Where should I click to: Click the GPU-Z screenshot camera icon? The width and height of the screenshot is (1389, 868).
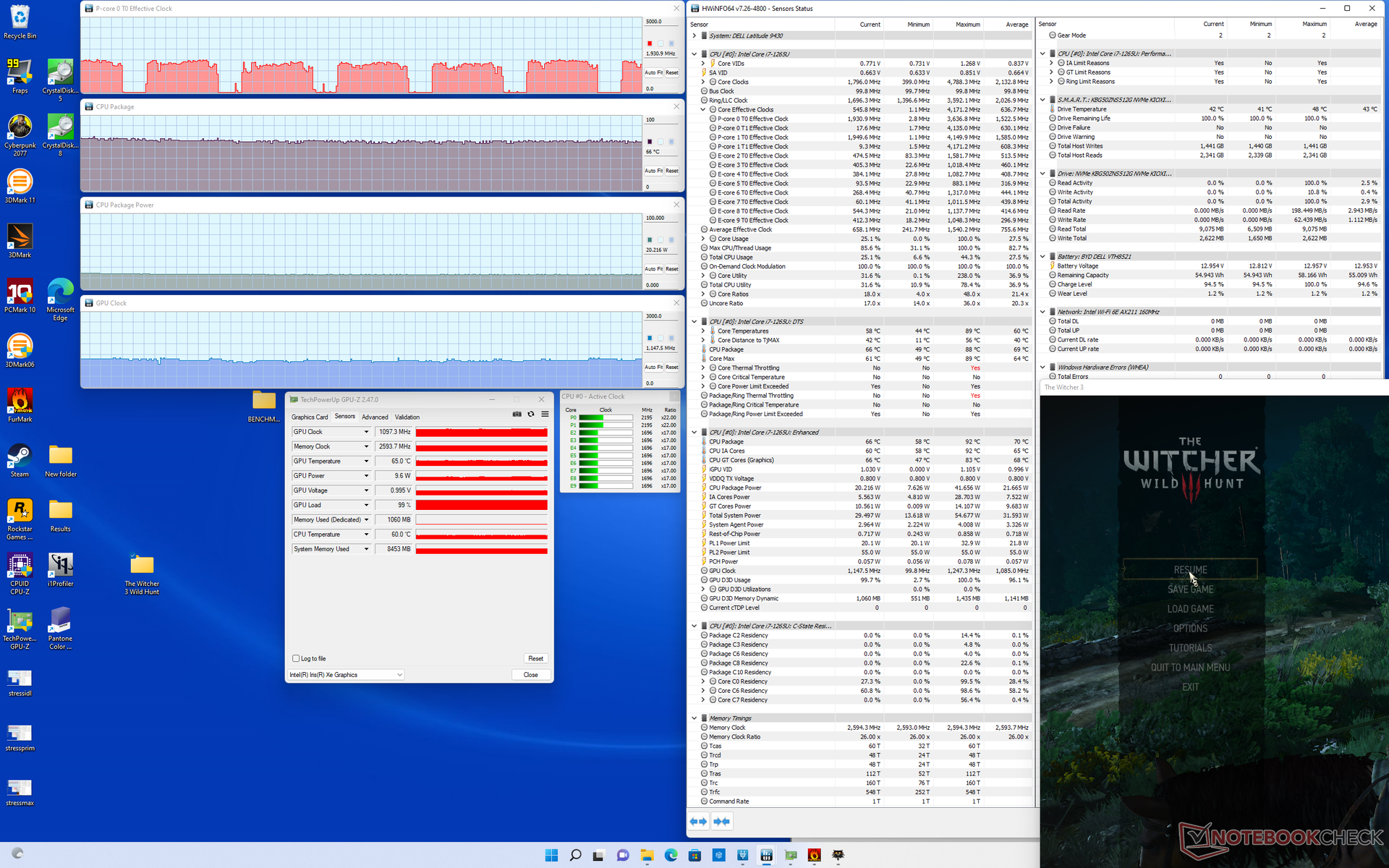point(517,414)
